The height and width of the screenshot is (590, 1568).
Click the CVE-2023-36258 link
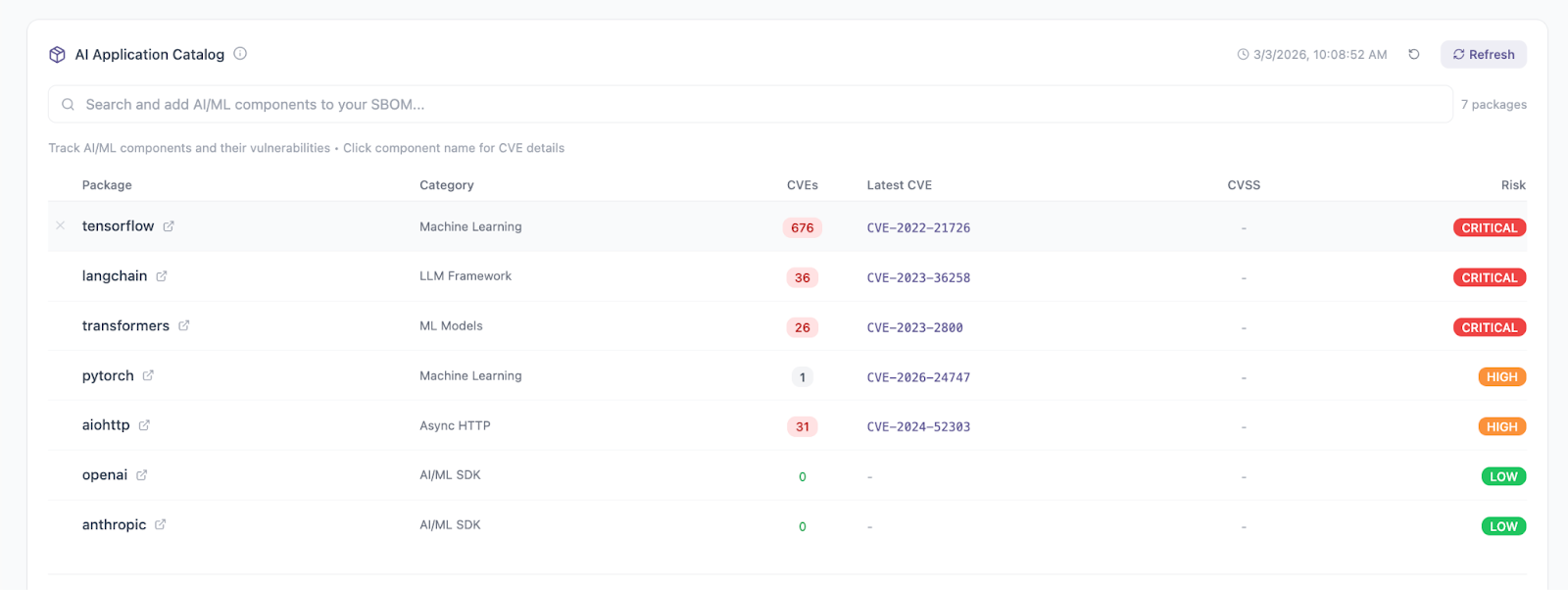(x=918, y=278)
